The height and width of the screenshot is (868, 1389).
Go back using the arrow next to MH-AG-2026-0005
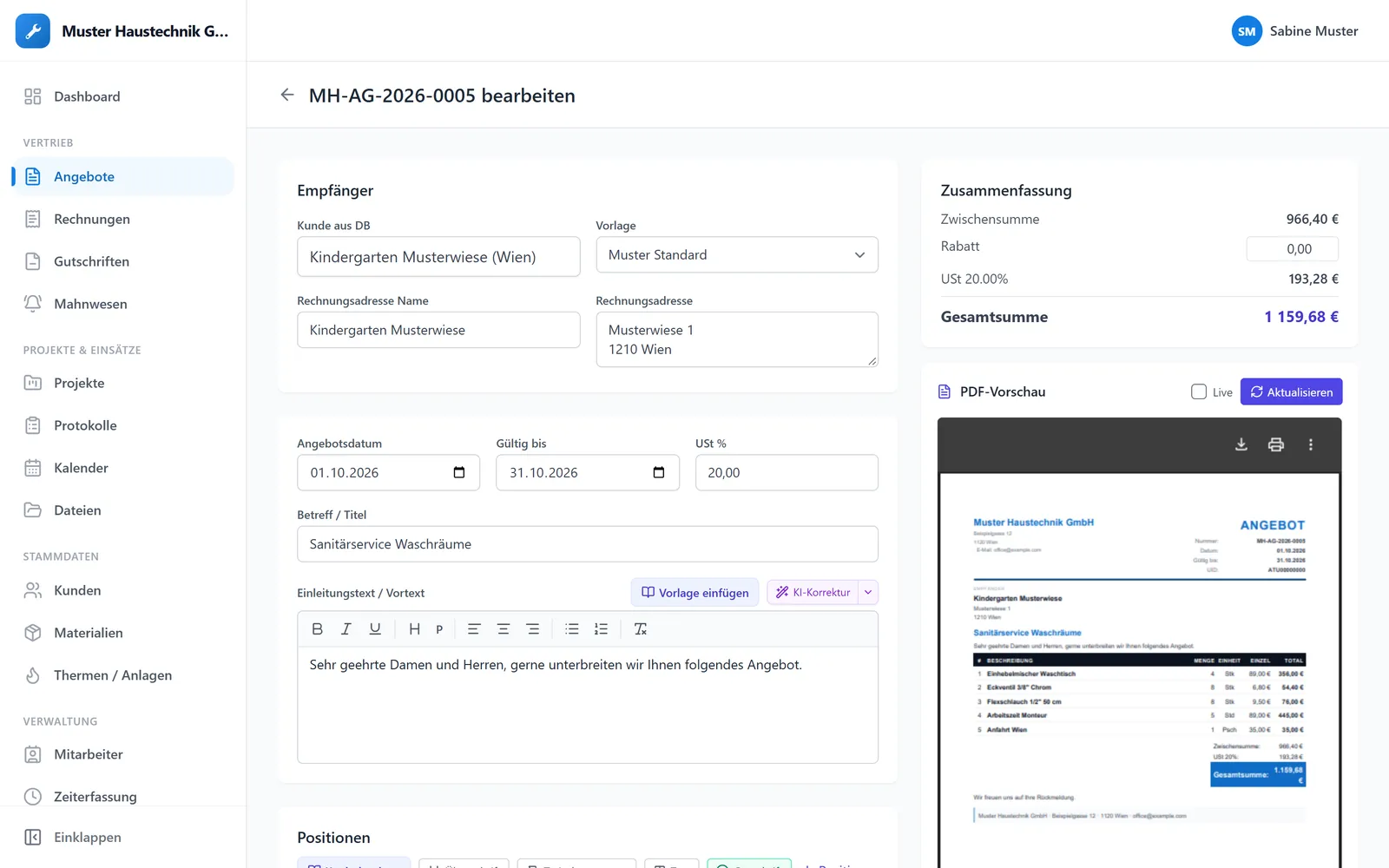(287, 95)
